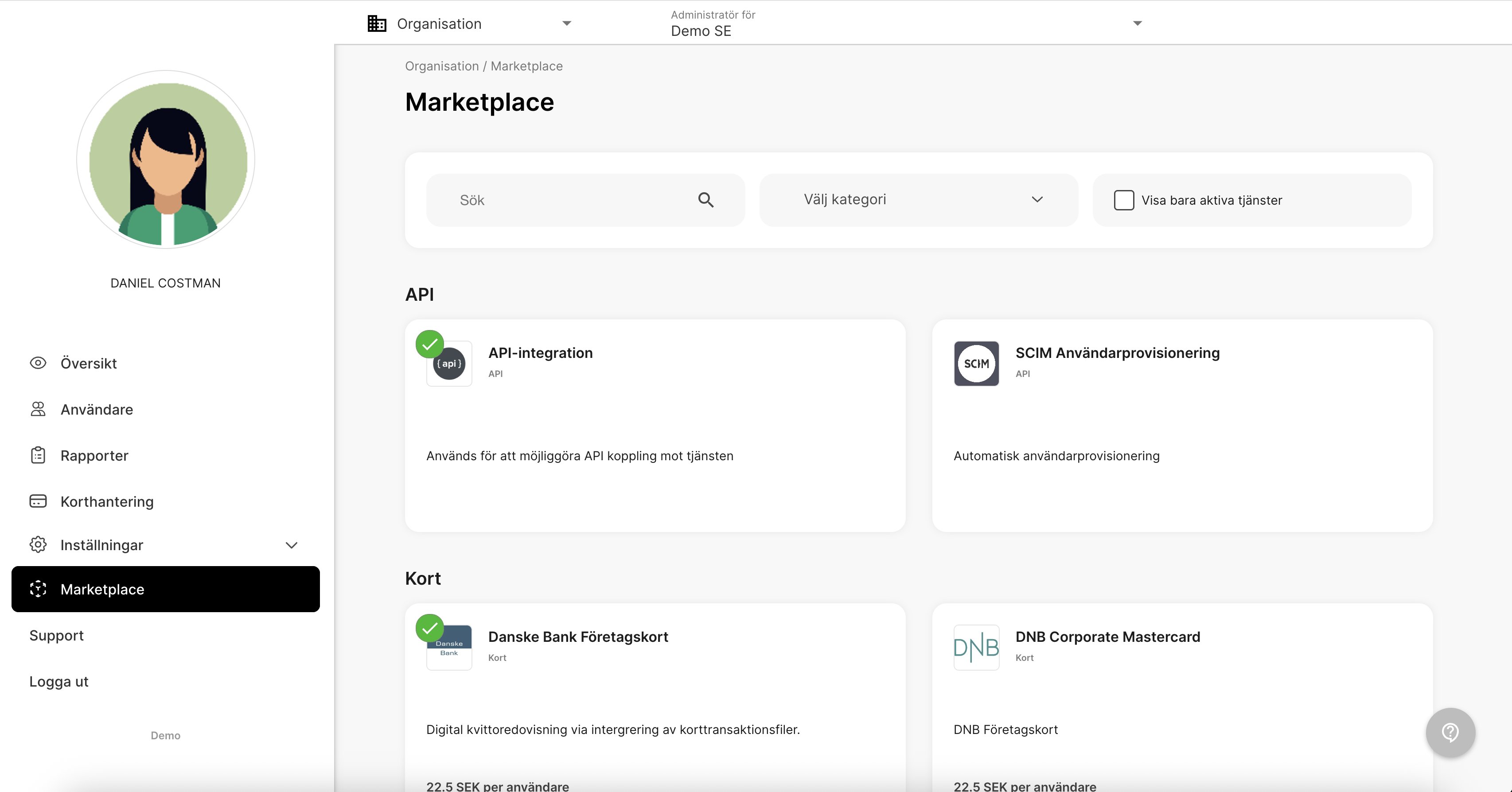Click the Danske Bank logo
This screenshot has height=792, width=1512.
pyautogui.click(x=449, y=648)
